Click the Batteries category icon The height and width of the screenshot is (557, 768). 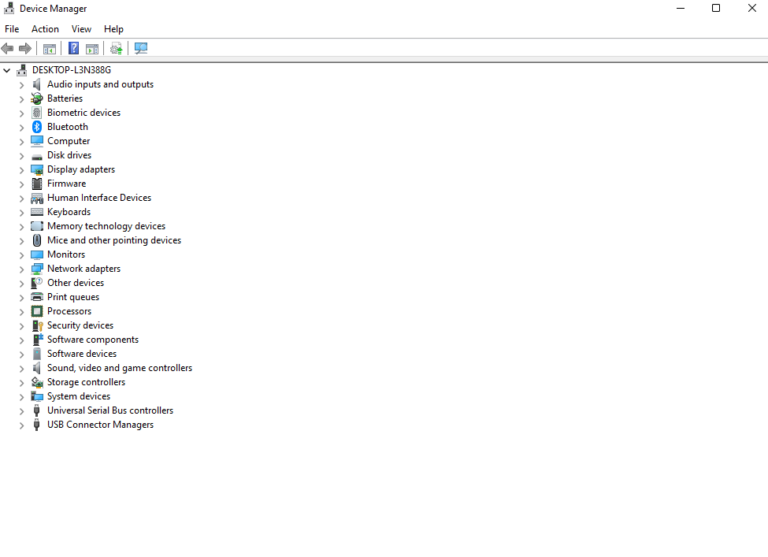click(x=37, y=99)
